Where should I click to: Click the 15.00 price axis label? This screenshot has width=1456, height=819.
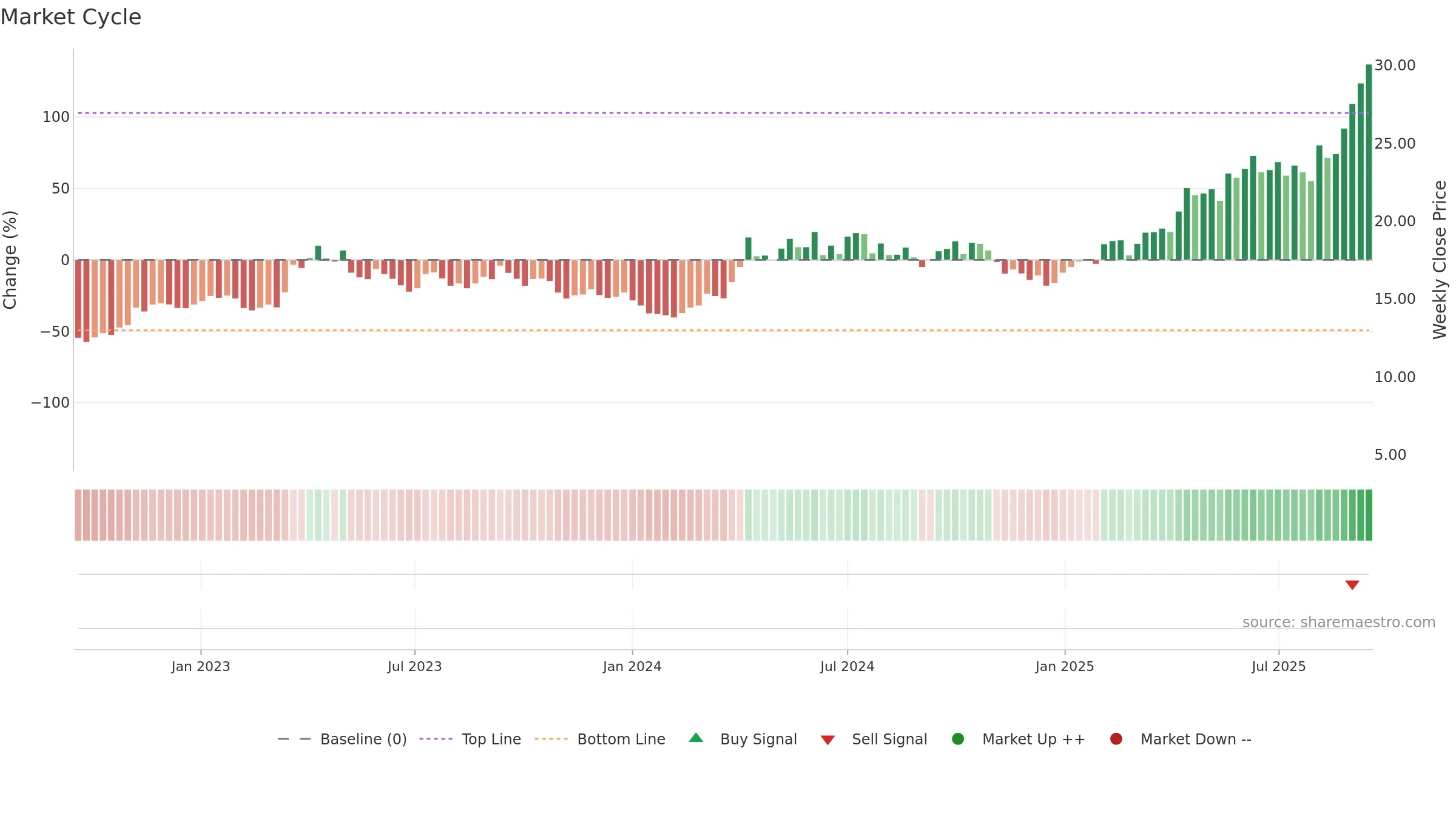[x=1395, y=299]
